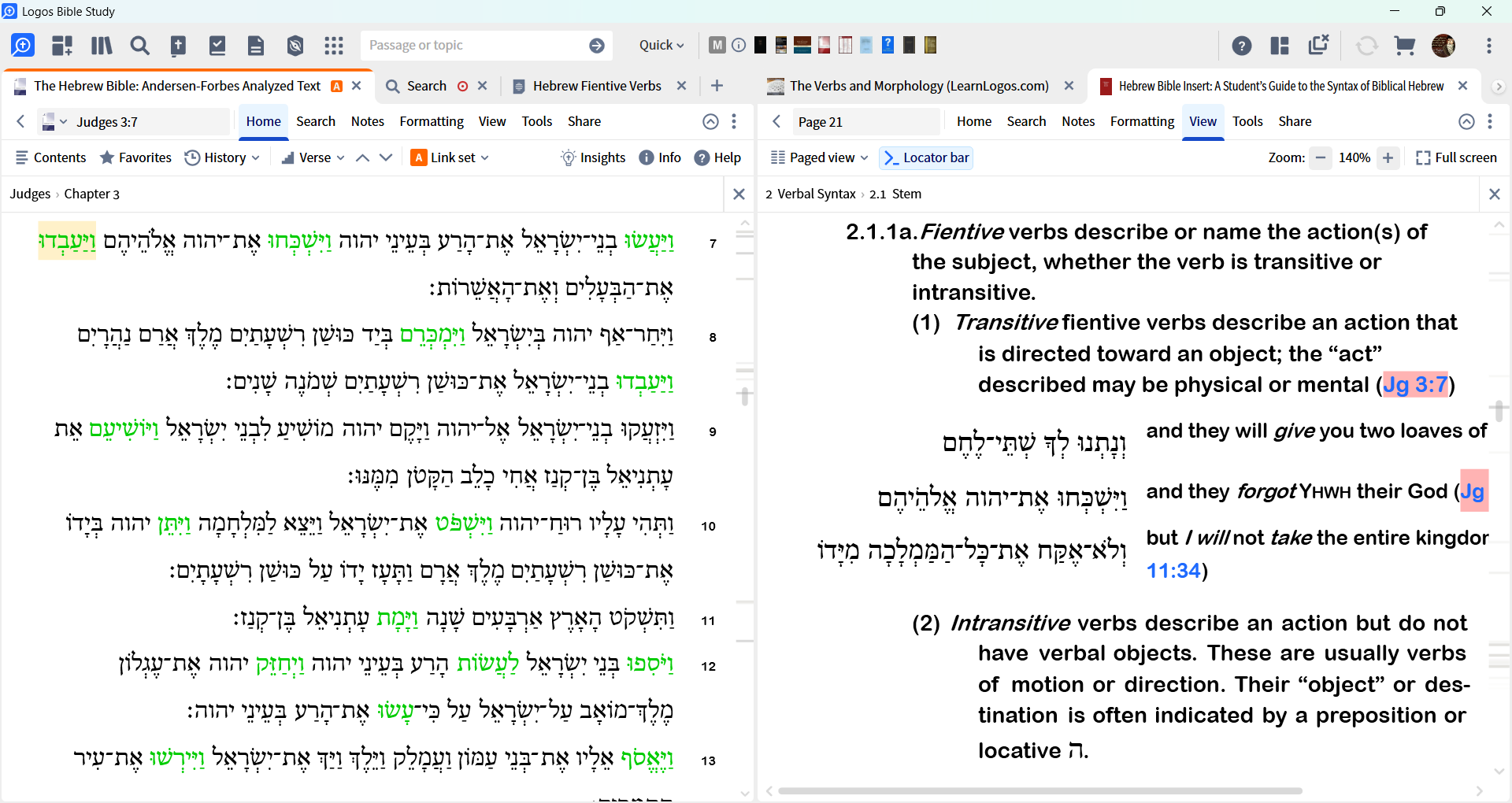The image size is (1512, 803).
Task: Click the info circle shortcut in the shortcuts bar
Action: tap(739, 45)
